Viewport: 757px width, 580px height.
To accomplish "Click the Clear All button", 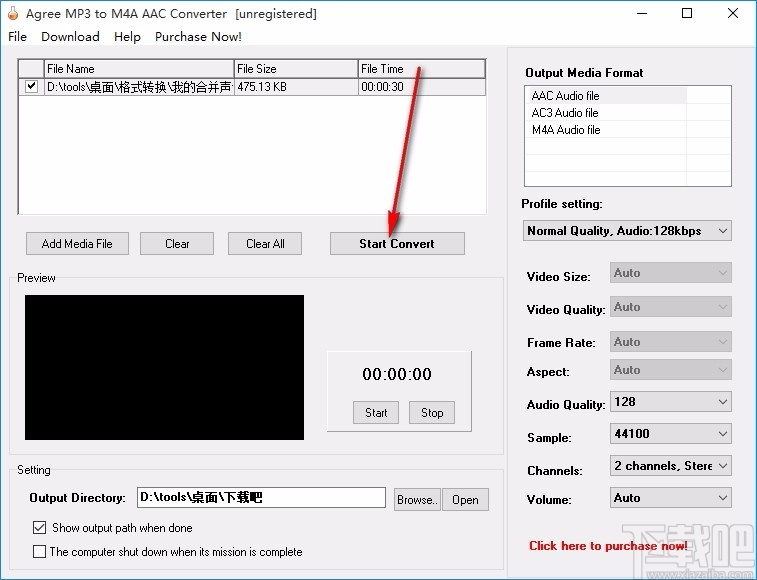I will tap(265, 243).
